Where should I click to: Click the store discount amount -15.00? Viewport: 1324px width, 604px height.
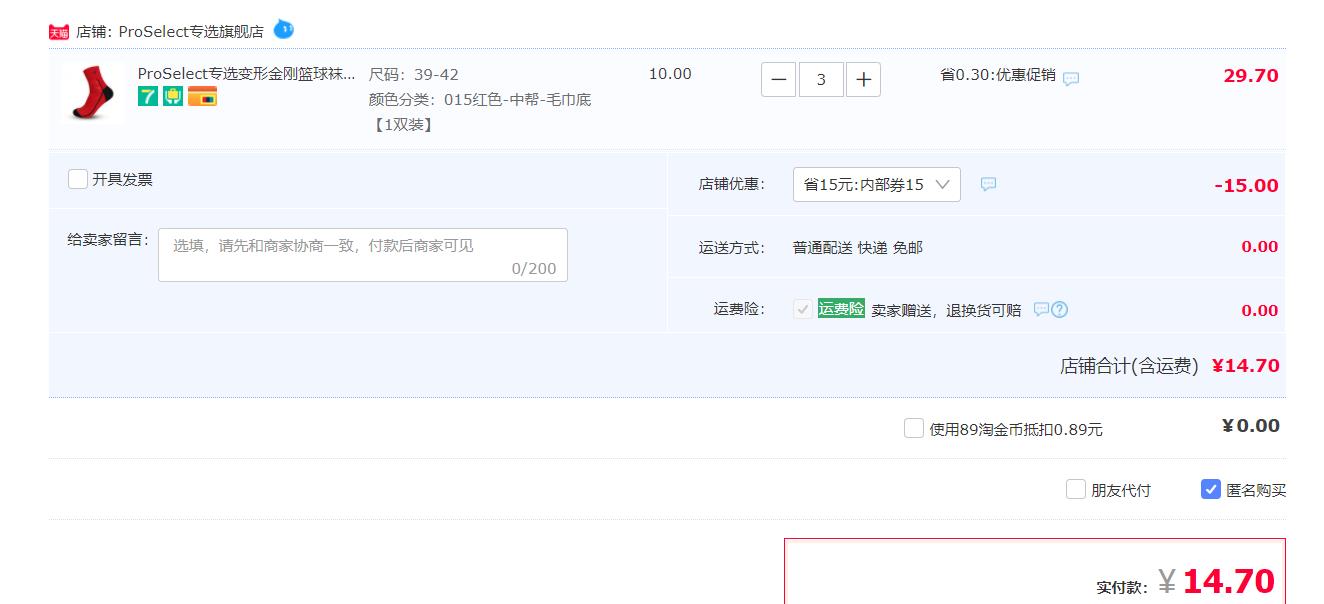click(1246, 185)
